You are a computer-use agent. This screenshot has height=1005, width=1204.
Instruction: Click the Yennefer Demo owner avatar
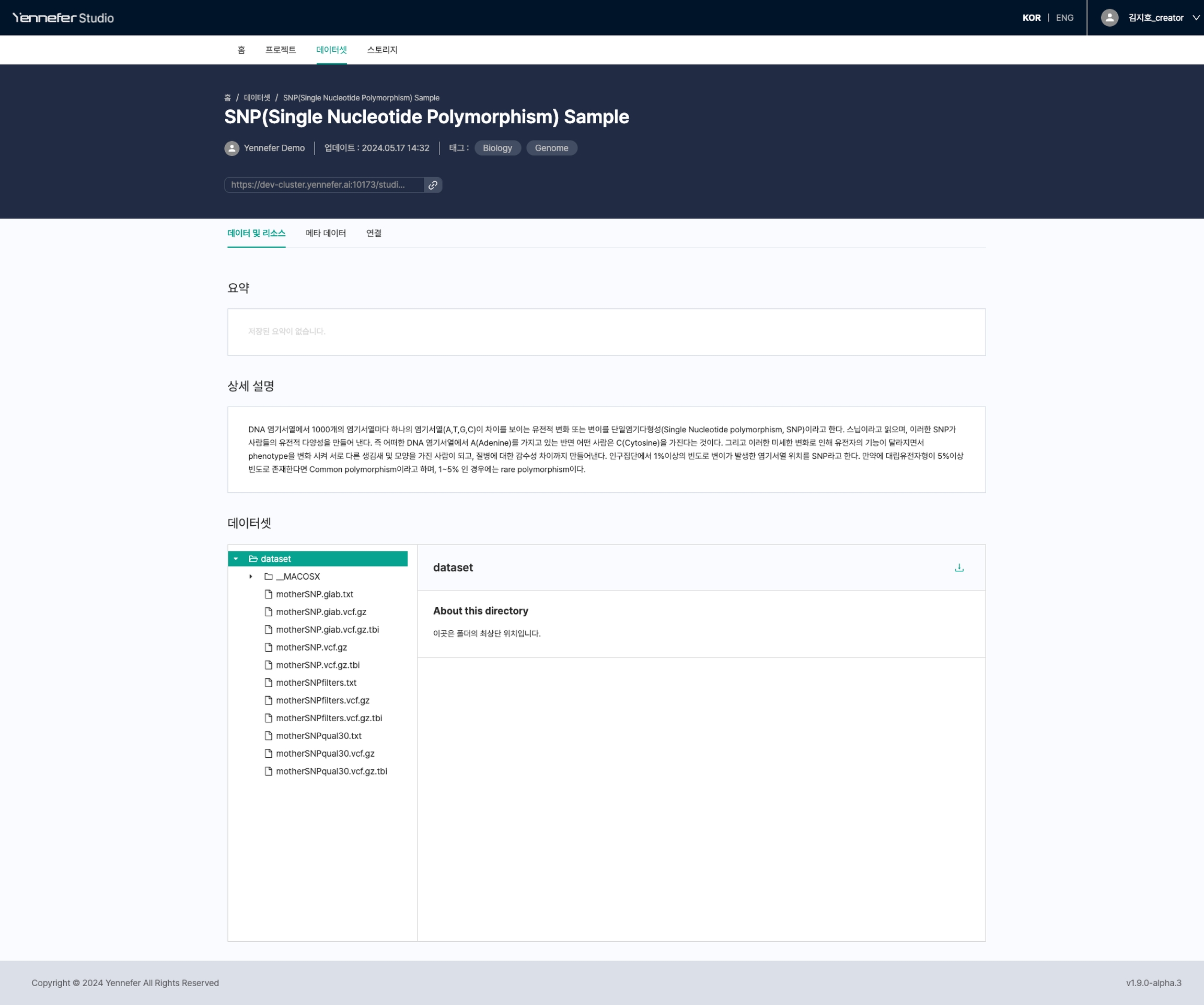(231, 148)
